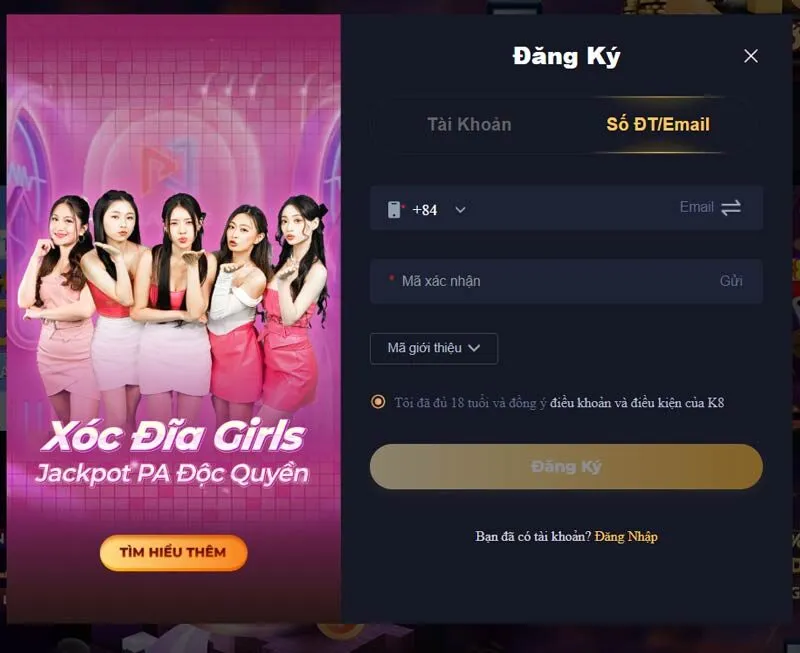Select the Số ĐT/Email tab

(658, 124)
